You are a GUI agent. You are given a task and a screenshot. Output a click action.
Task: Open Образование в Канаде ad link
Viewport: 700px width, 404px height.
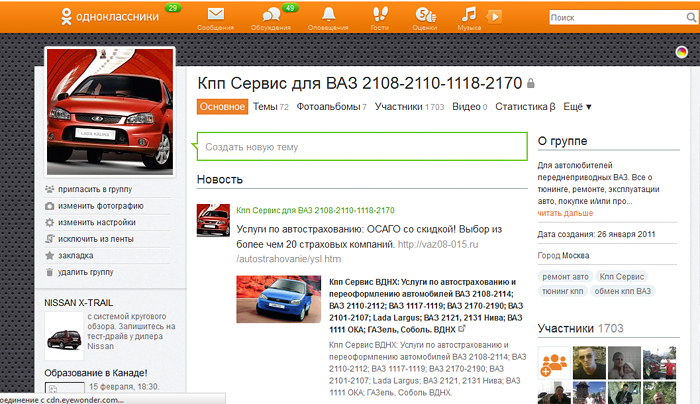pos(96,373)
